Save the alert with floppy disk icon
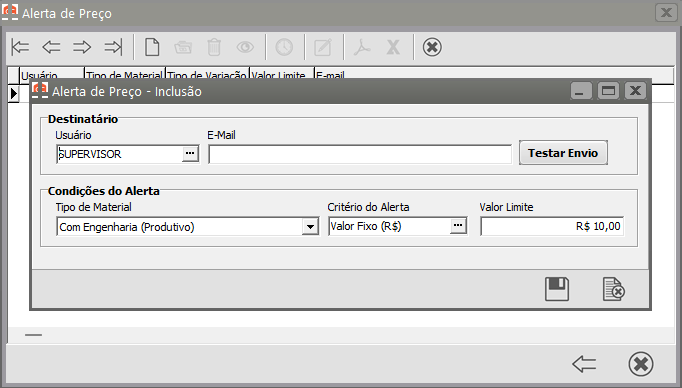This screenshot has width=682, height=388. [x=557, y=289]
